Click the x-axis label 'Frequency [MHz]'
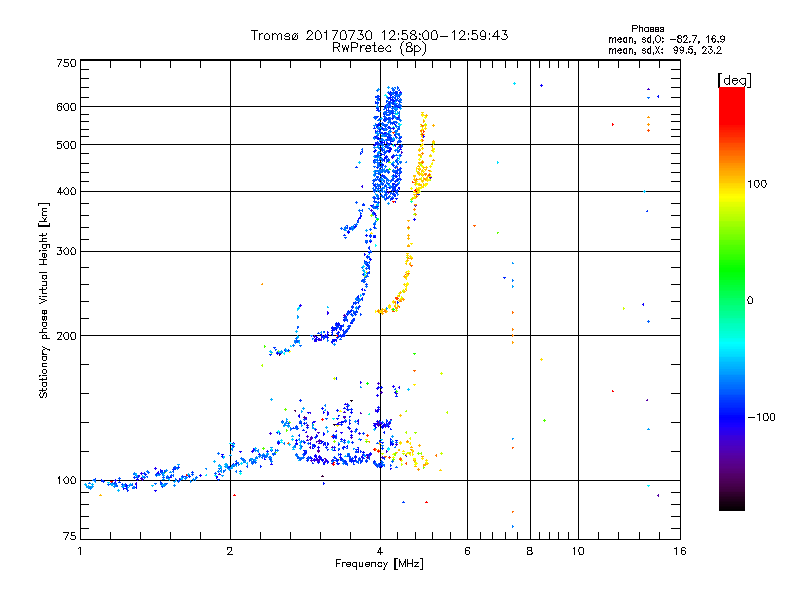Screen dimensions: 800x600 (x=379, y=564)
